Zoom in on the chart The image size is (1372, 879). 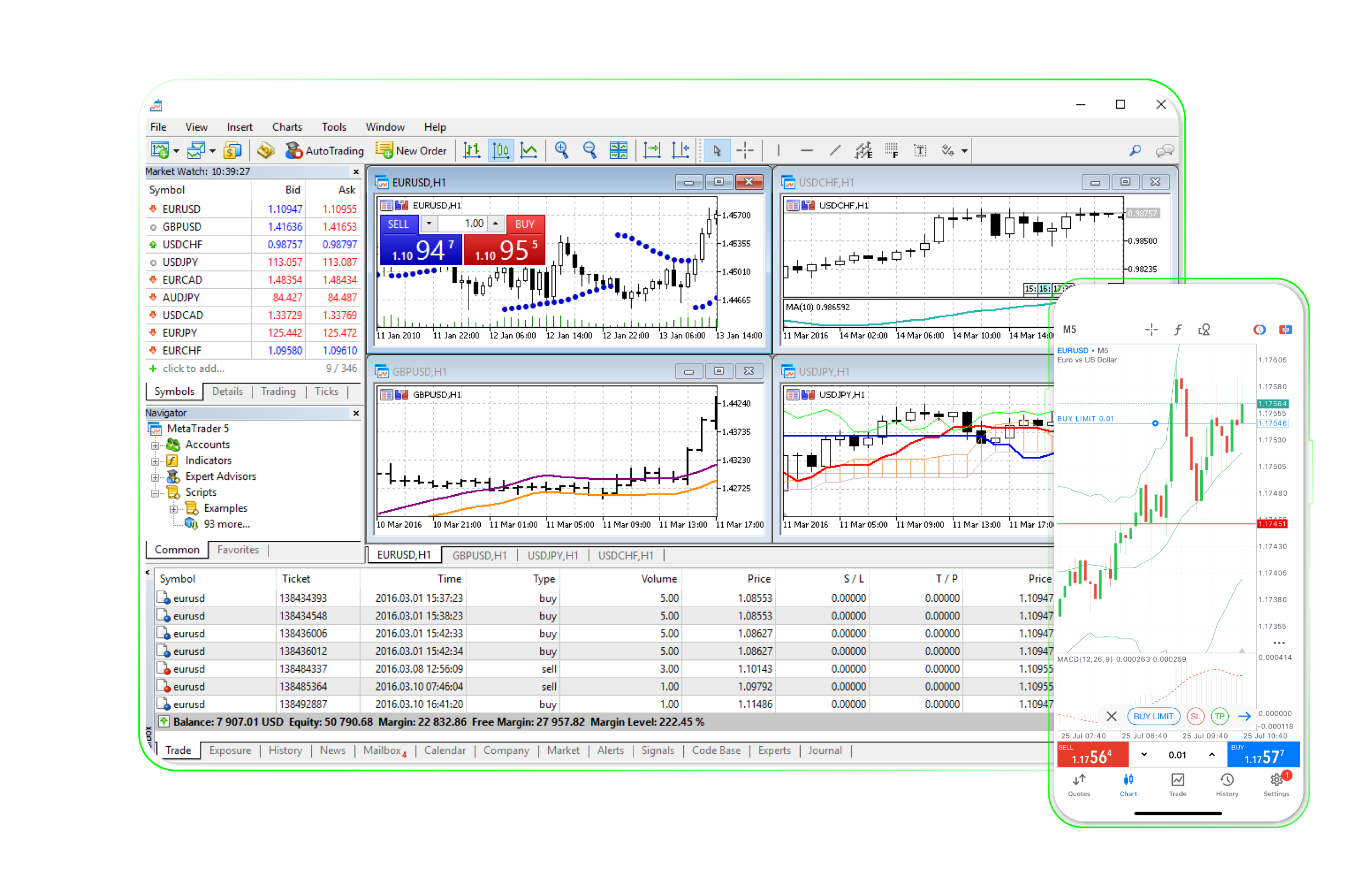click(561, 150)
